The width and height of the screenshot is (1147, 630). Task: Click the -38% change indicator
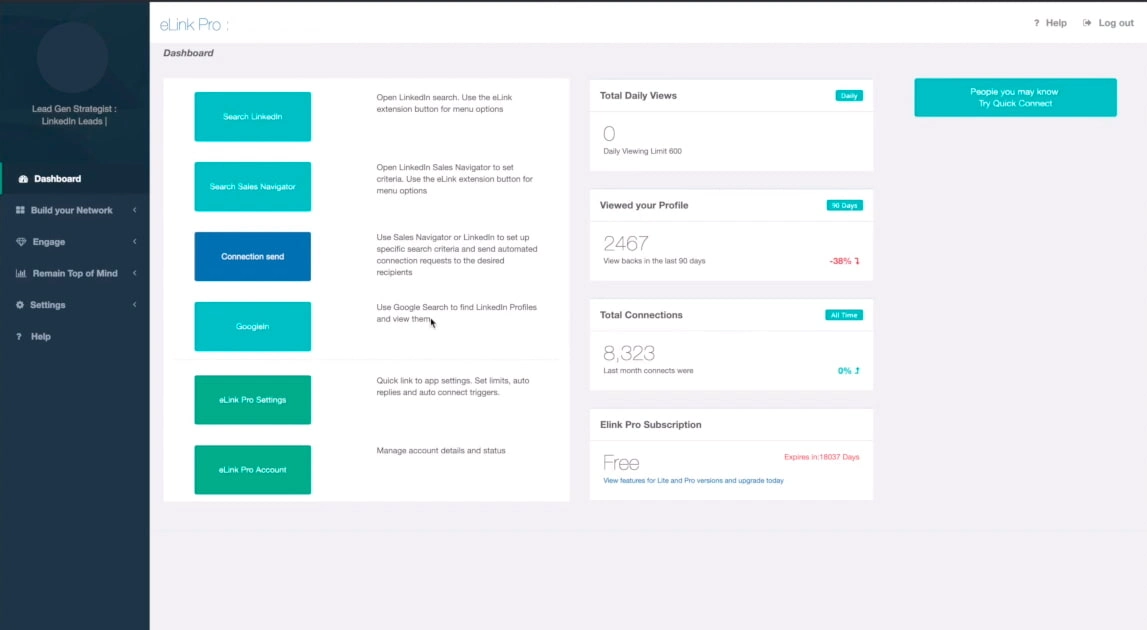pyautogui.click(x=844, y=261)
